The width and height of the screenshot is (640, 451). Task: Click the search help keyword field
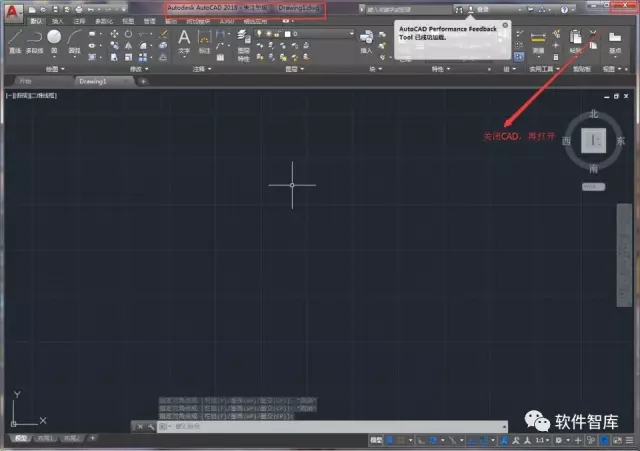(x=407, y=9)
